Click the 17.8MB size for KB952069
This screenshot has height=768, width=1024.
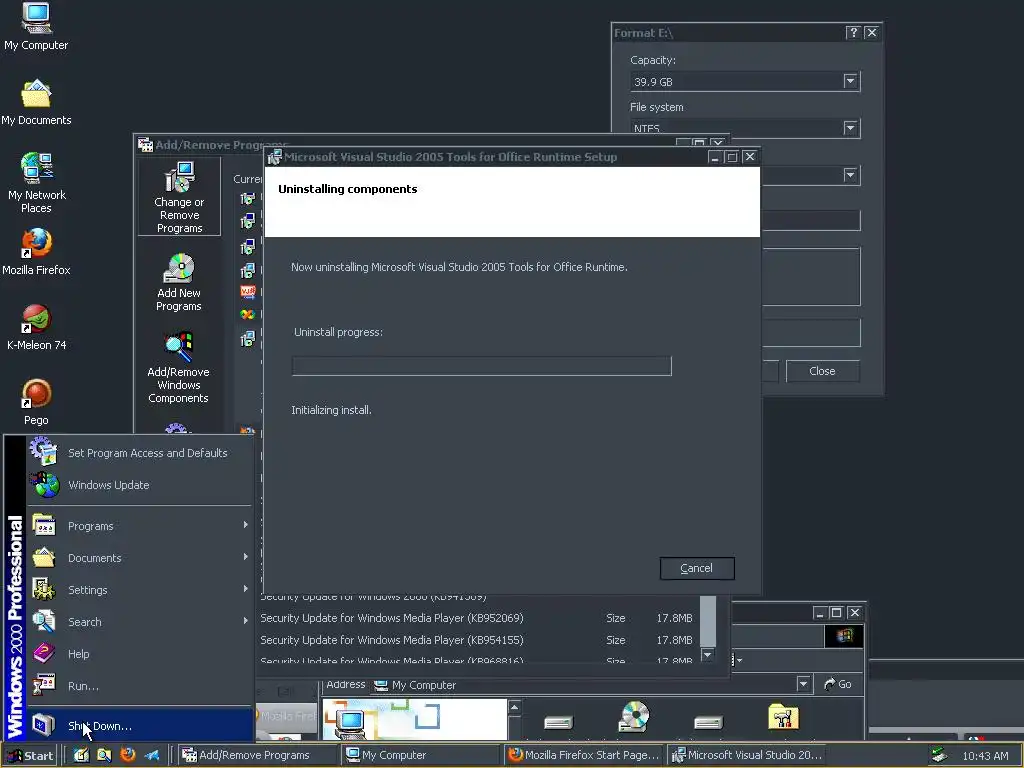coord(674,618)
